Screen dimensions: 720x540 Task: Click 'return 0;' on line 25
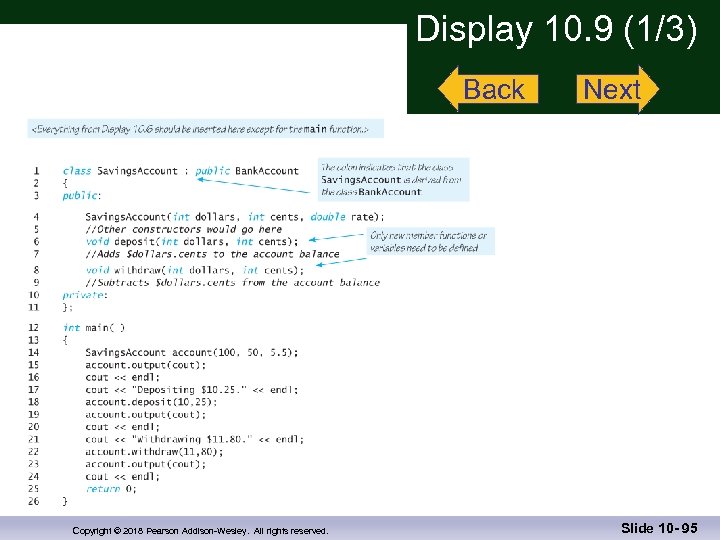111,489
